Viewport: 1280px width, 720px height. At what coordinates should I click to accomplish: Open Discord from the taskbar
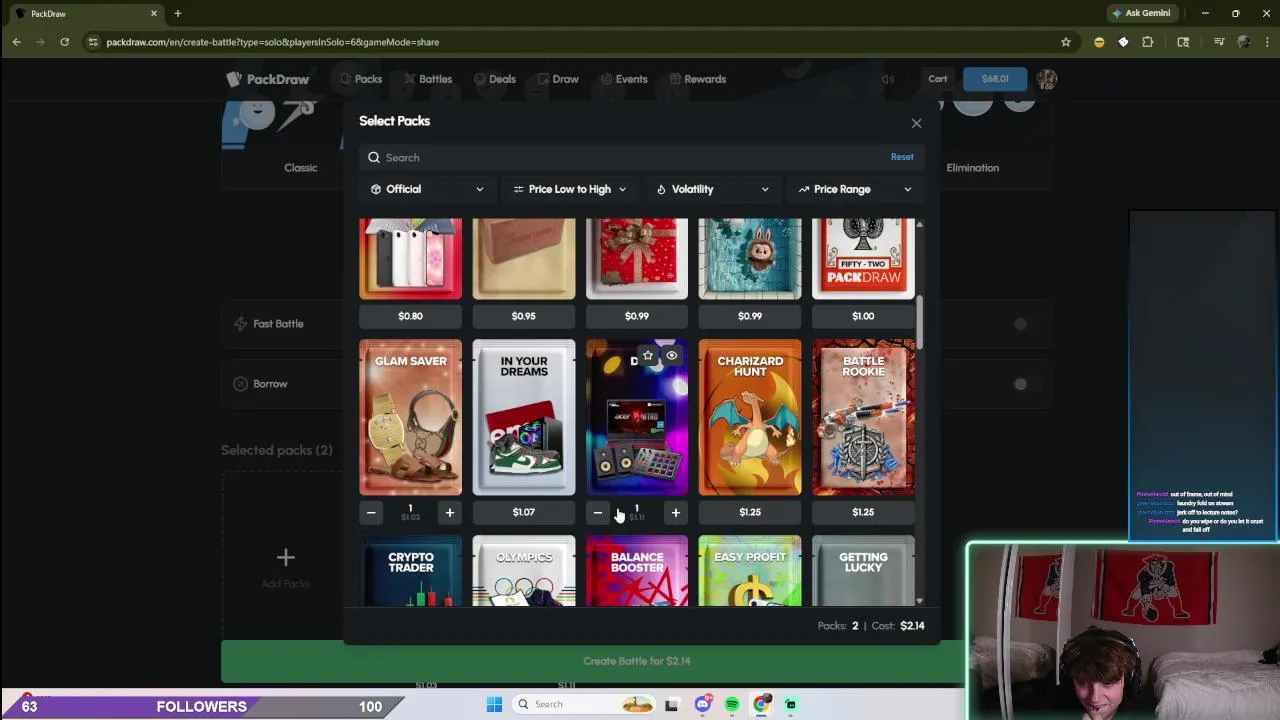(702, 704)
